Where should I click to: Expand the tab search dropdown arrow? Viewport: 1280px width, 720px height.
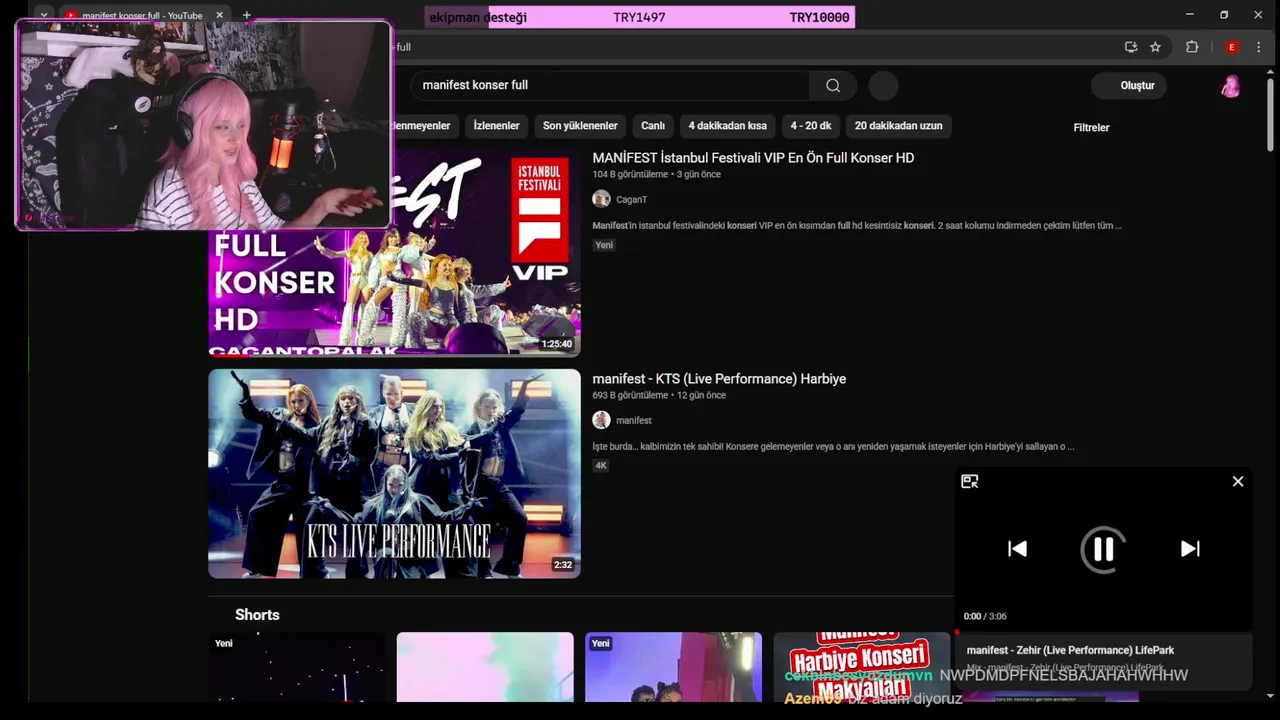pyautogui.click(x=43, y=15)
